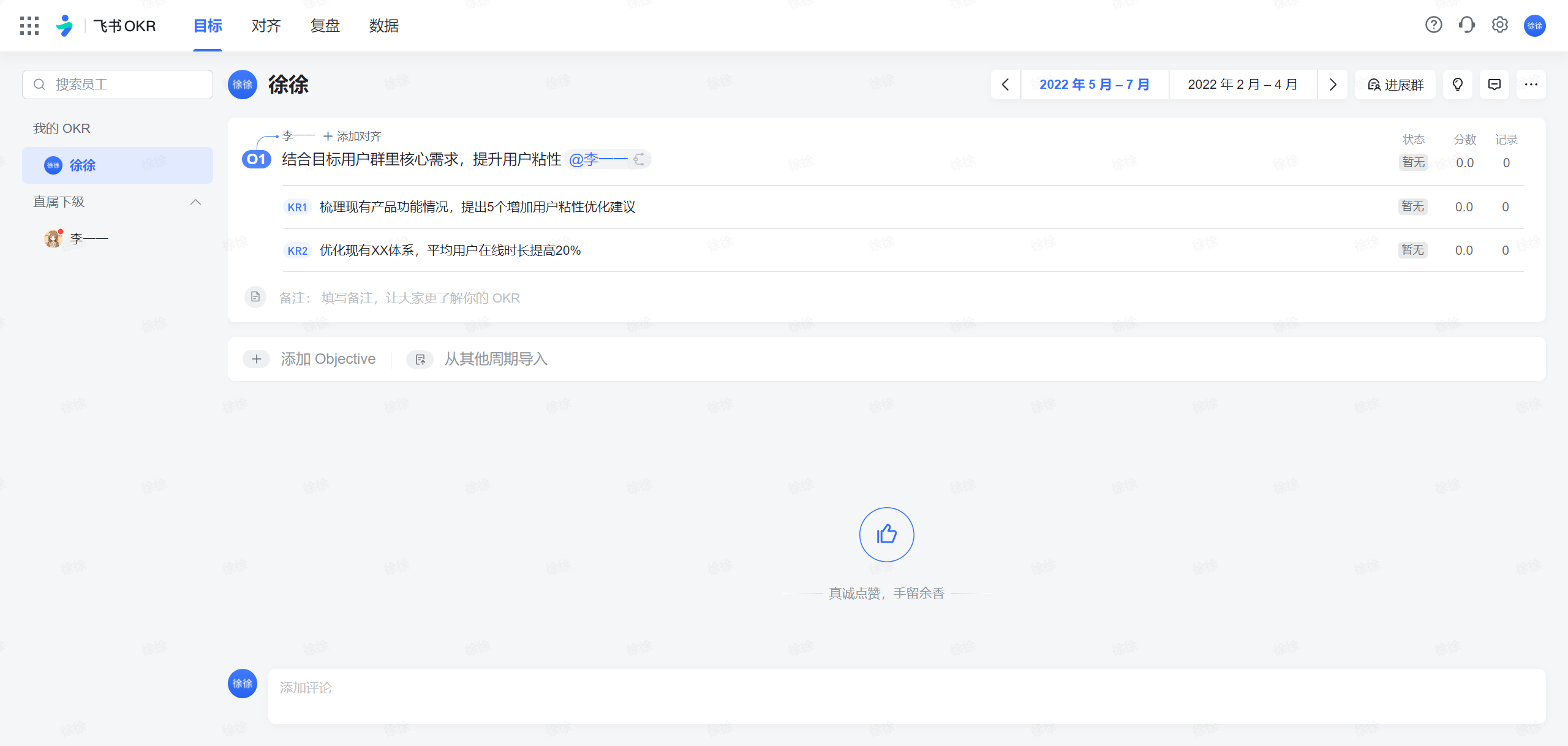The width and height of the screenshot is (1568, 746).
Task: Go to previous period with left chevron
Action: pos(1006,85)
